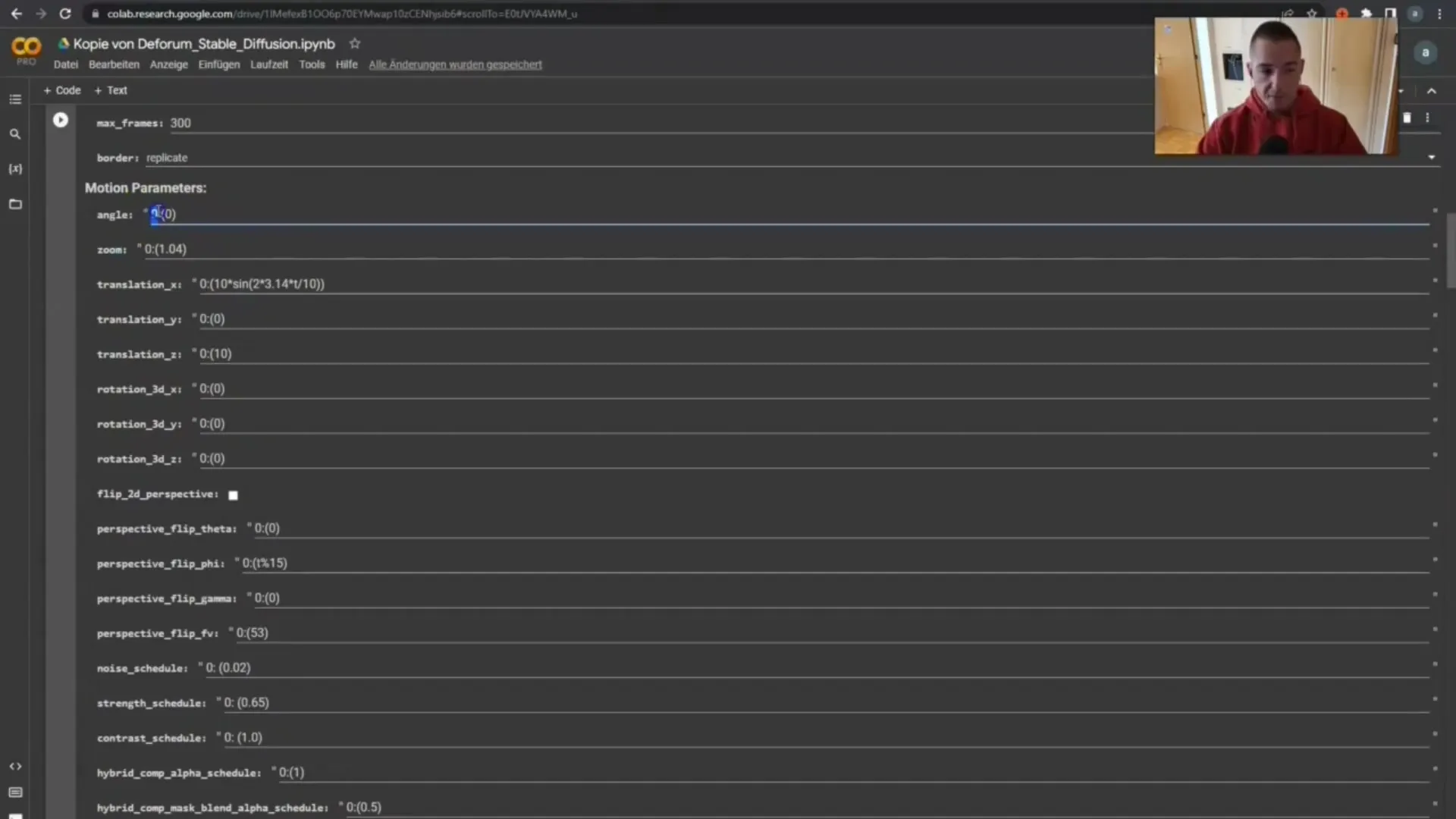Click the perspective_flip_gamma field
Screen dimensions: 1456x819
(840, 598)
